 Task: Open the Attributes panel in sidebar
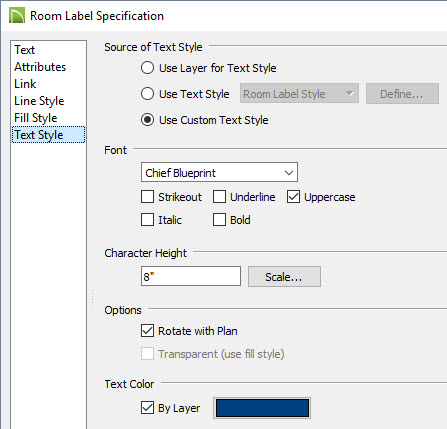pos(40,67)
